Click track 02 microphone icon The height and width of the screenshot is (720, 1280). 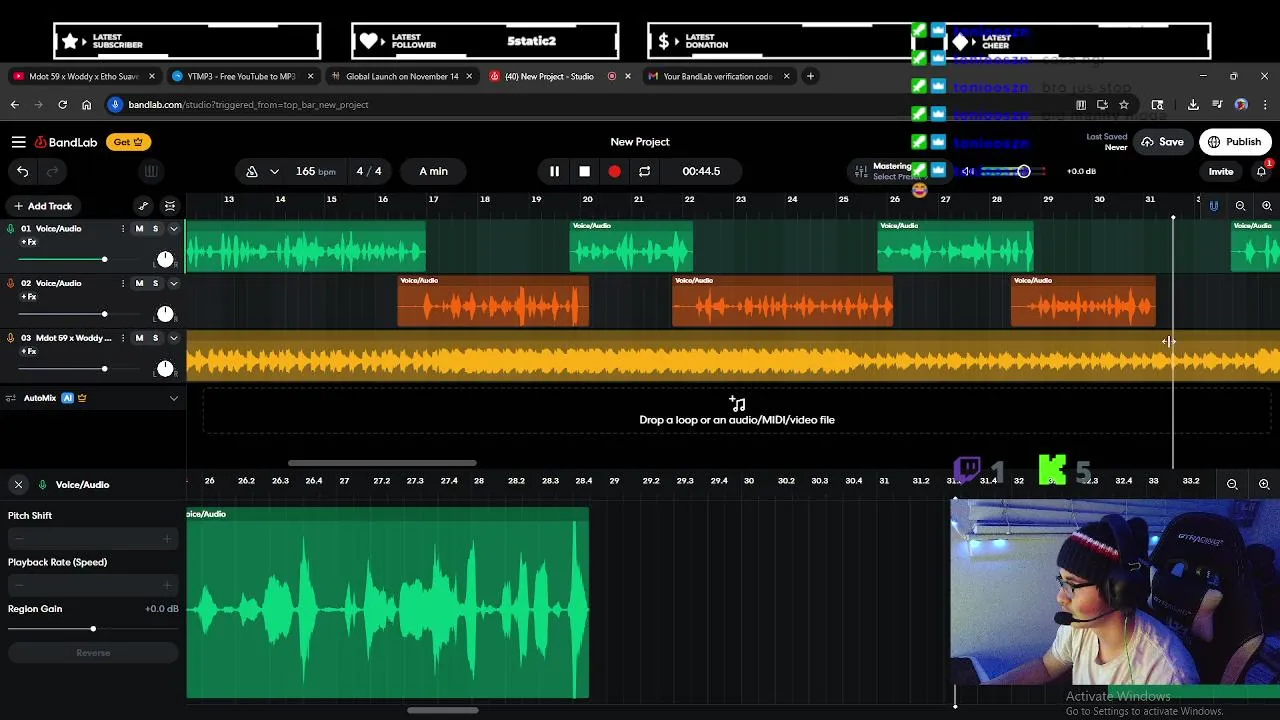11,283
